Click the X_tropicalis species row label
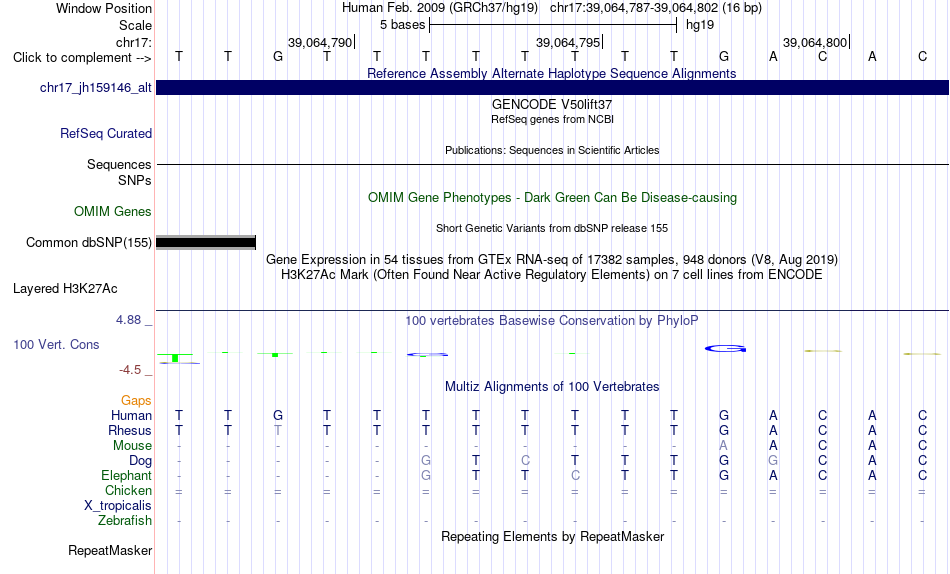Screen dimensions: 950x574 (118, 506)
